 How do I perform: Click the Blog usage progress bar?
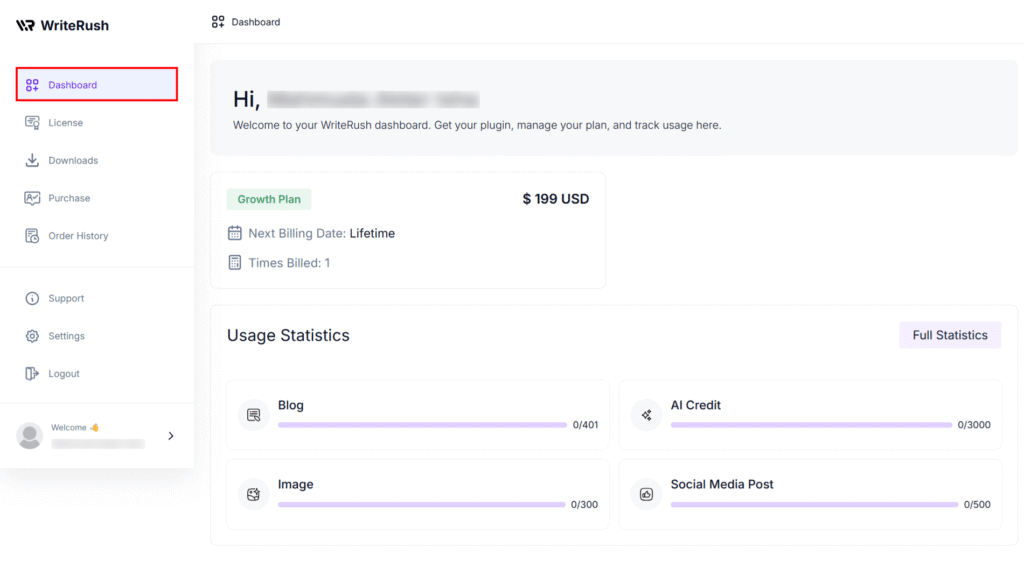coord(422,425)
